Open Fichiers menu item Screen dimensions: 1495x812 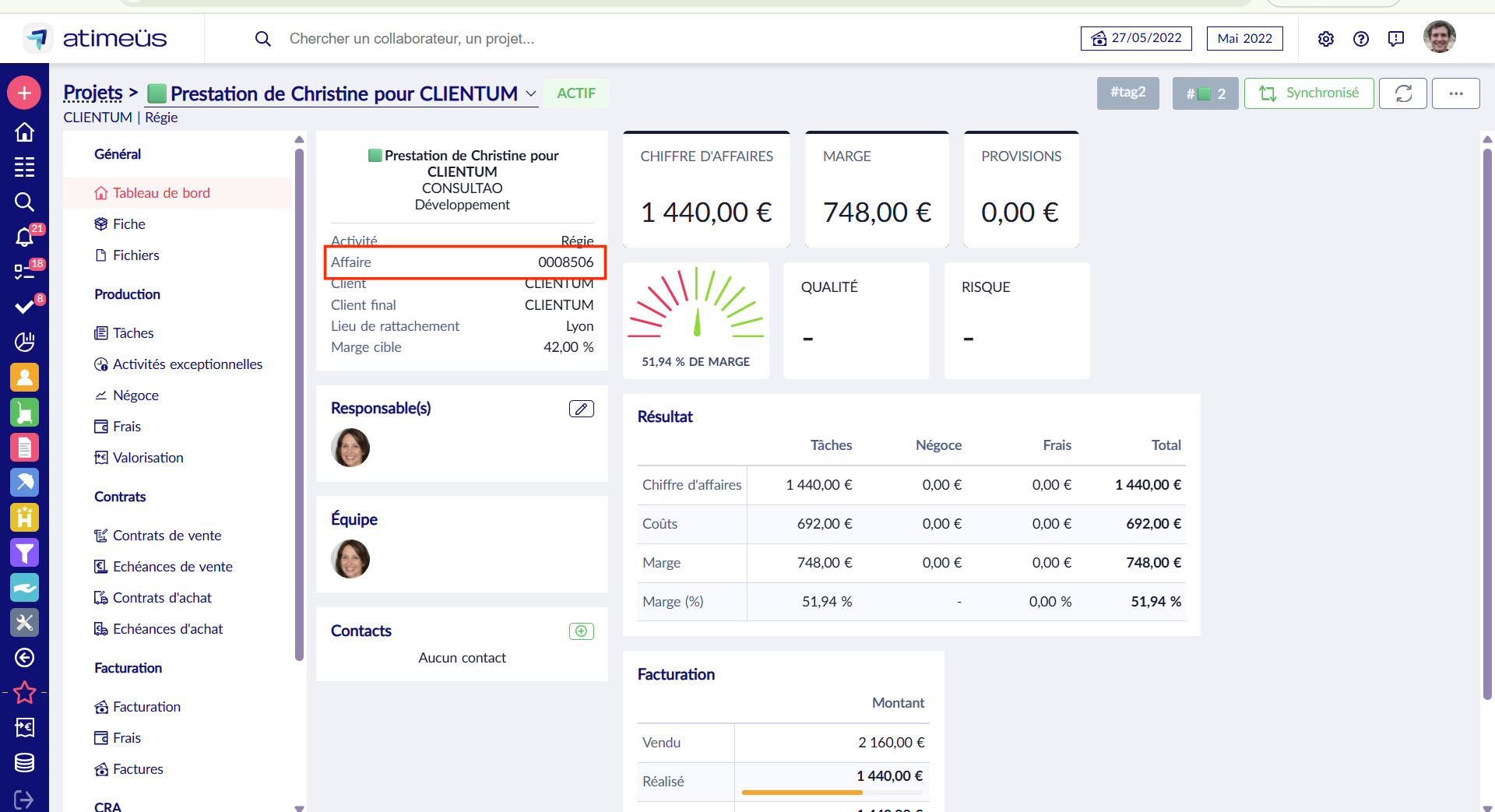point(178,255)
